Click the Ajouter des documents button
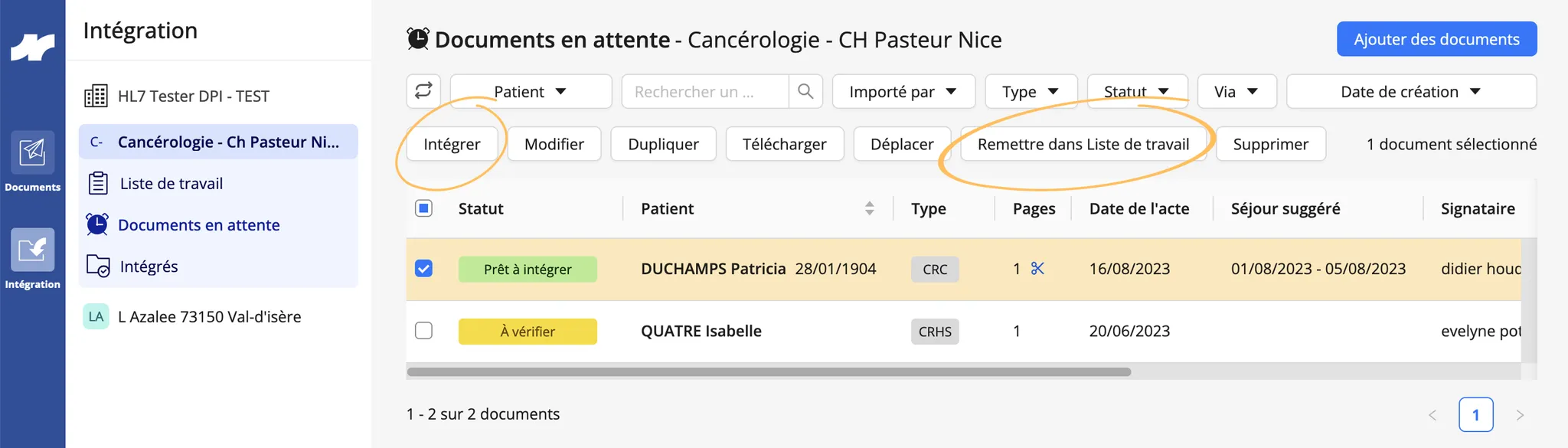The height and width of the screenshot is (448, 1568). (x=1436, y=39)
